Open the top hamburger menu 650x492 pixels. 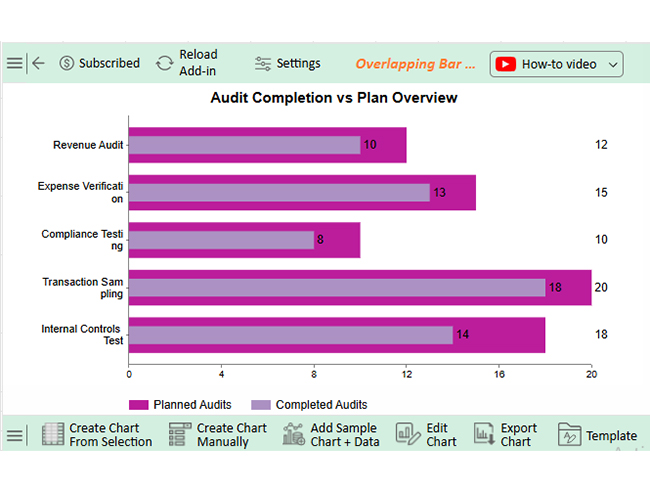tap(14, 63)
